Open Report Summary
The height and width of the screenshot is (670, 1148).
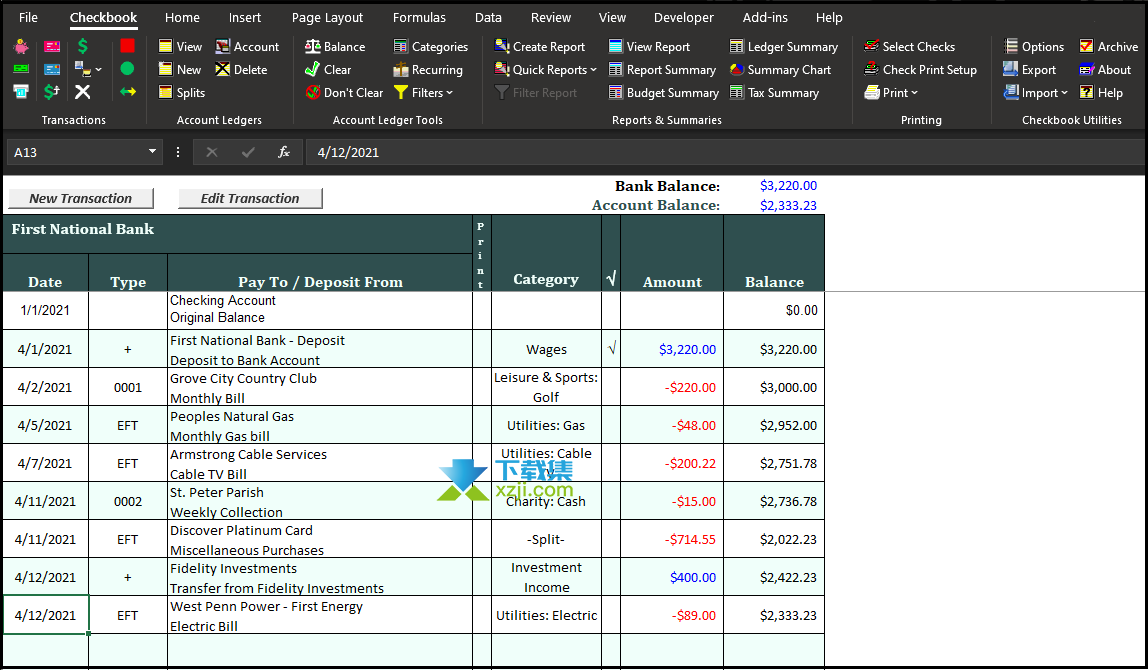663,70
